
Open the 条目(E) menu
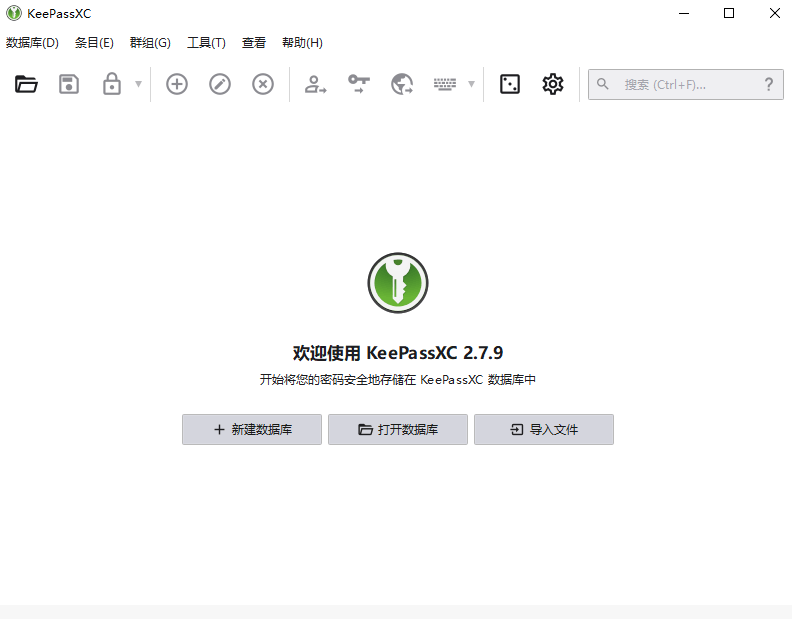point(94,43)
